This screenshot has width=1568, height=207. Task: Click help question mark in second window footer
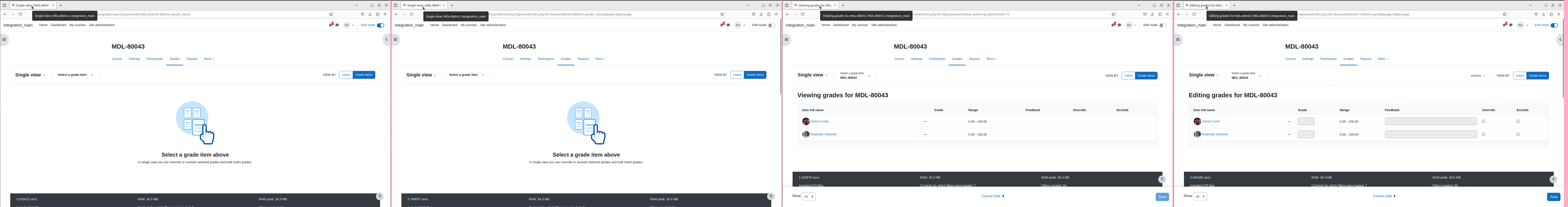click(771, 197)
